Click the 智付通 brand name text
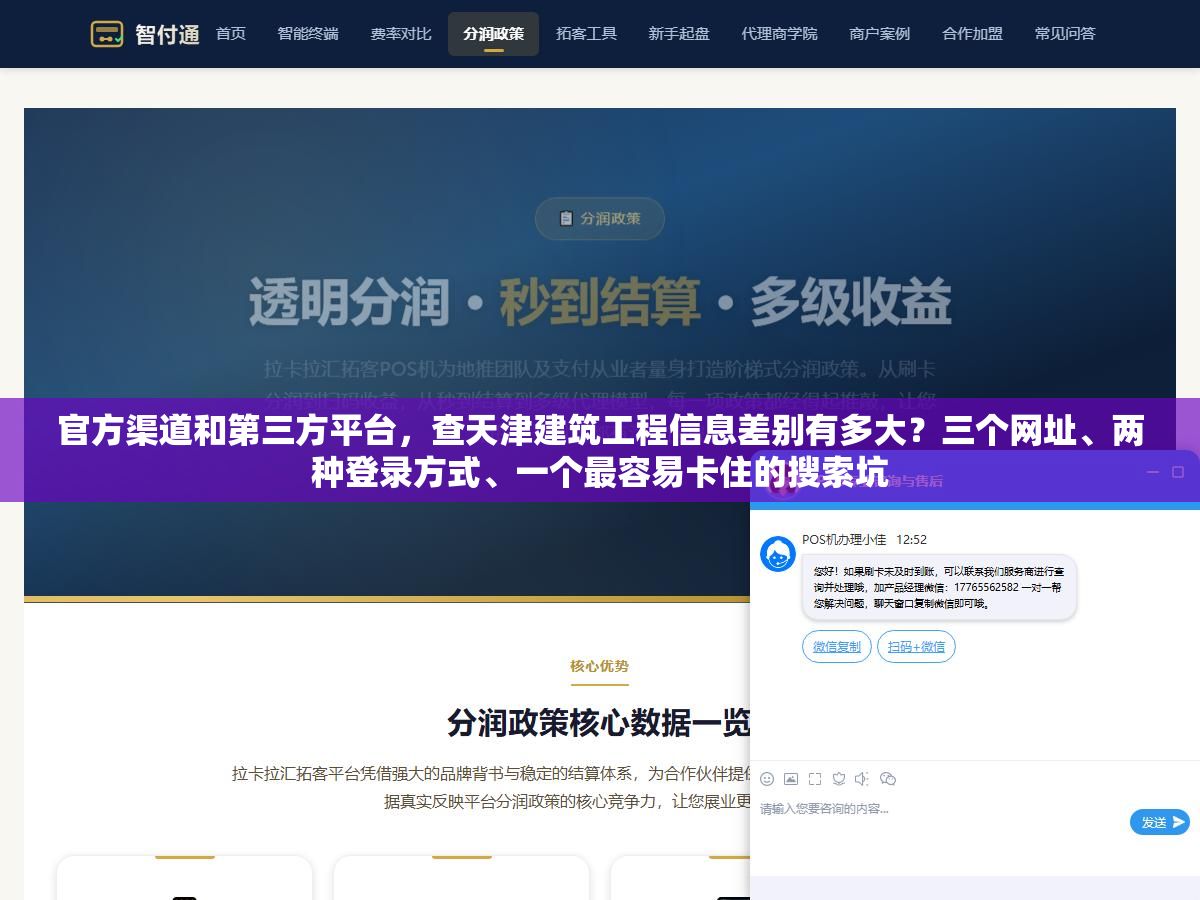The width and height of the screenshot is (1200, 900). coord(167,34)
